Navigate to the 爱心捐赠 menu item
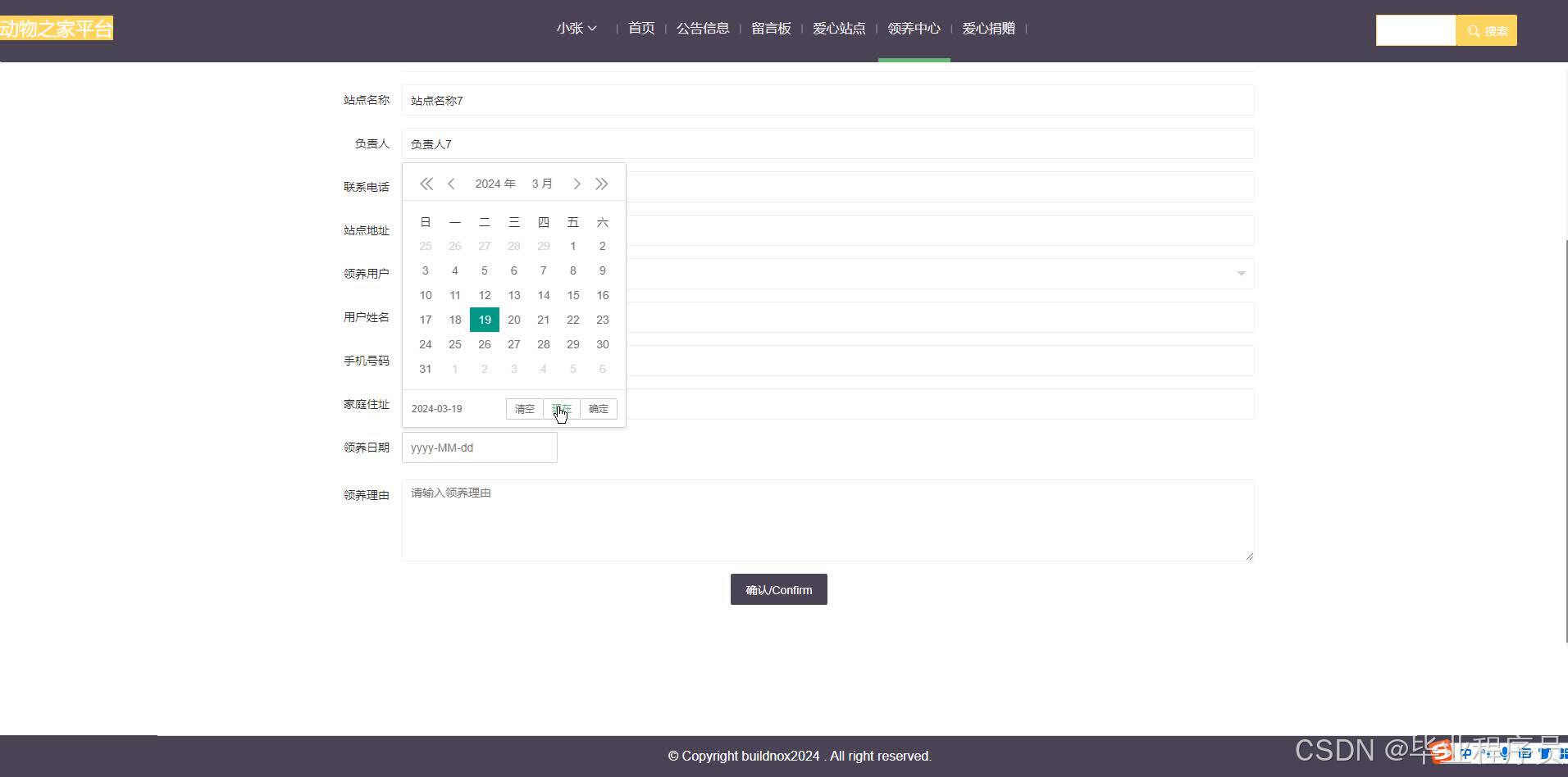The image size is (1568, 777). pos(988,28)
